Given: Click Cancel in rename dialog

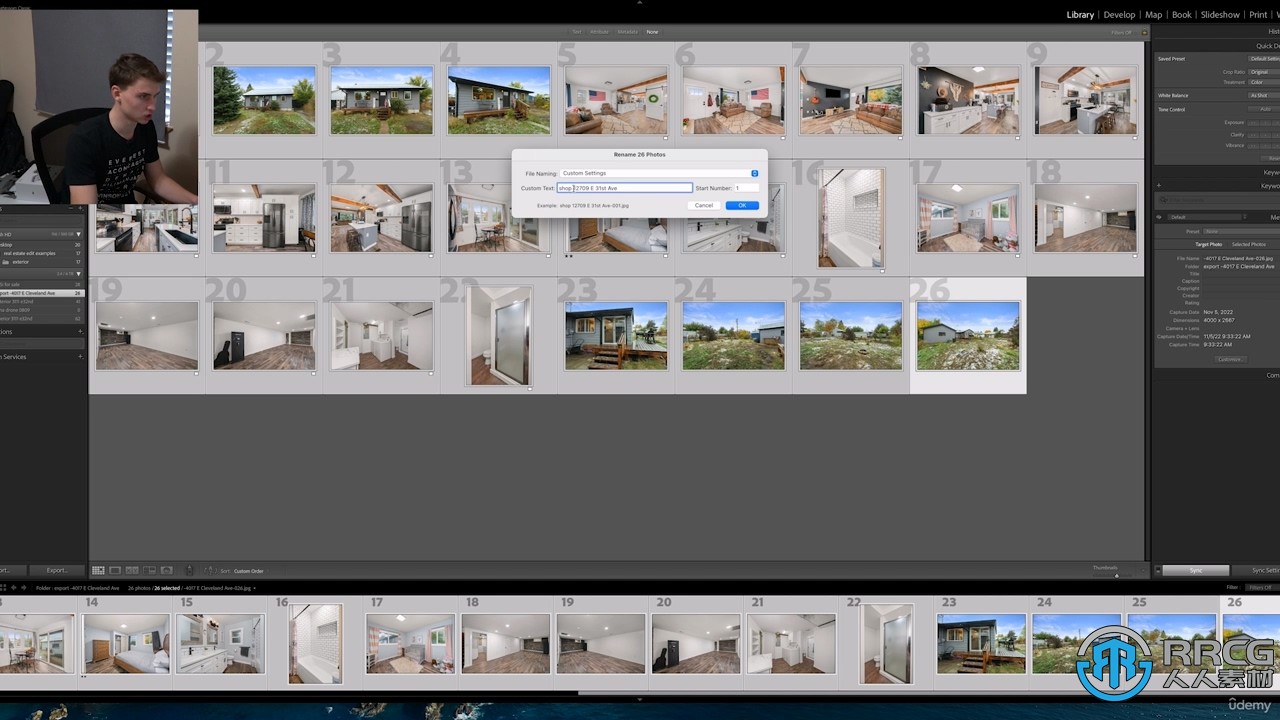Looking at the screenshot, I should 704,205.
